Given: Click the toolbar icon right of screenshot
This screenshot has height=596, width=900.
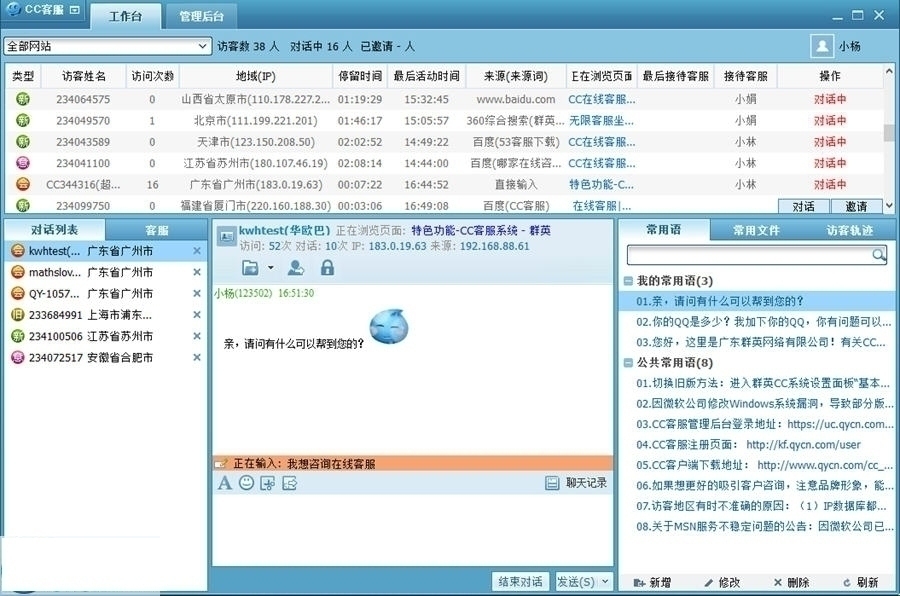Looking at the screenshot, I should [x=290, y=483].
